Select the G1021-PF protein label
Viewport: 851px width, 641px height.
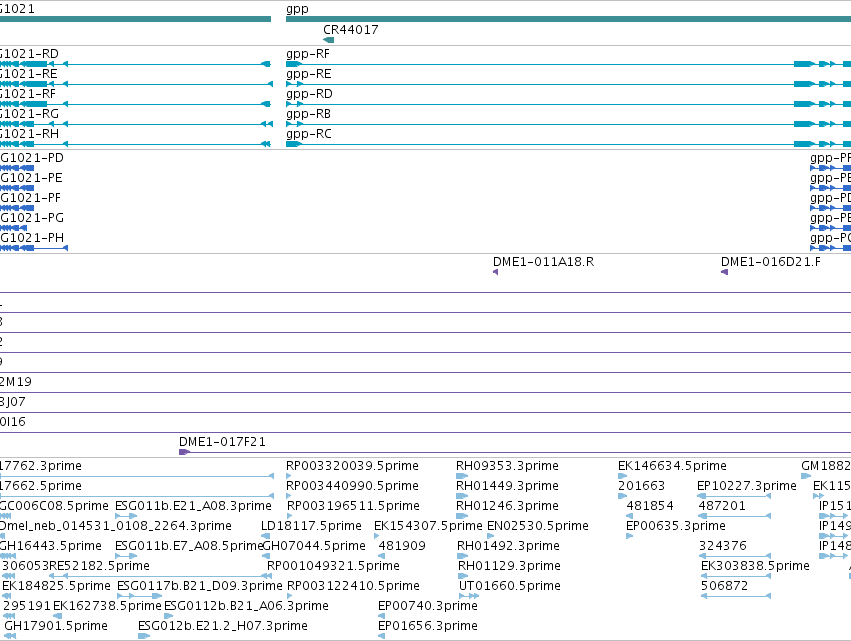point(30,198)
